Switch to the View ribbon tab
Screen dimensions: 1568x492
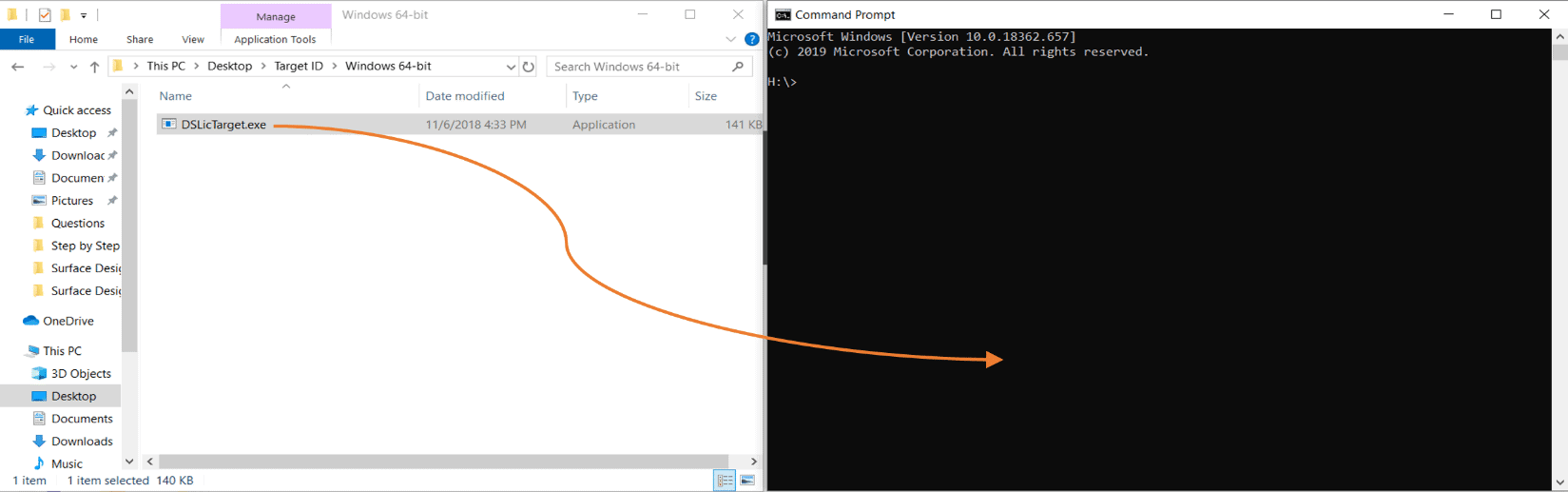(193, 39)
